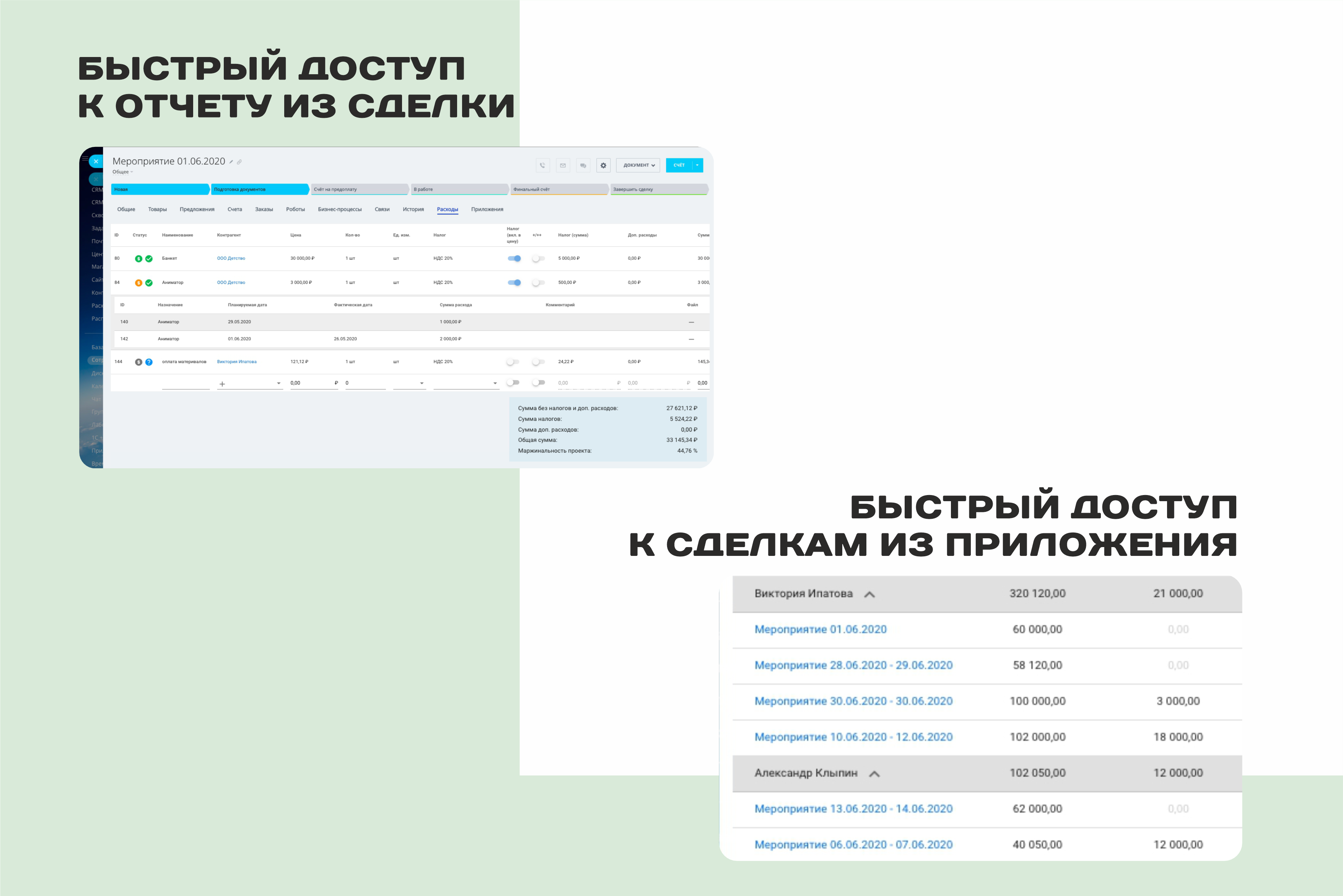The height and width of the screenshot is (896, 1343).
Task: Switch to the Товары tab
Action: [x=157, y=210]
